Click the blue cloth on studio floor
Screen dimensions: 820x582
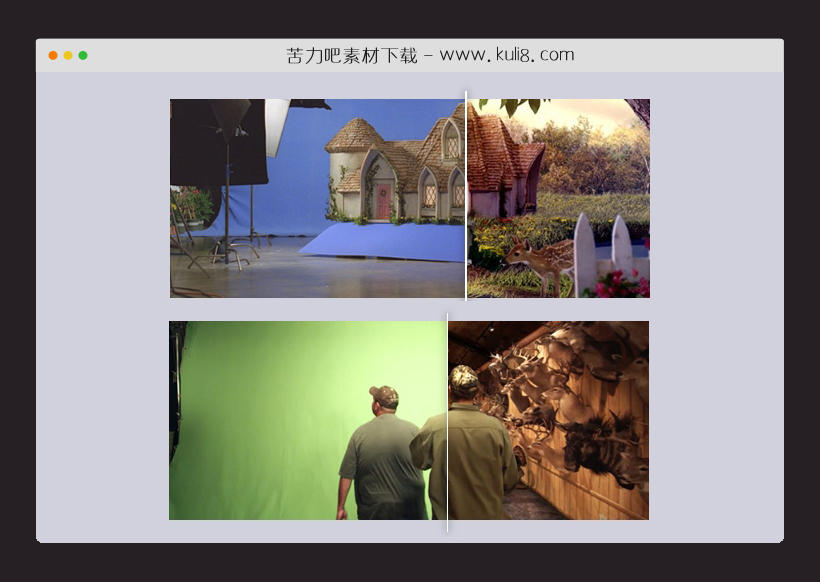tap(380, 243)
